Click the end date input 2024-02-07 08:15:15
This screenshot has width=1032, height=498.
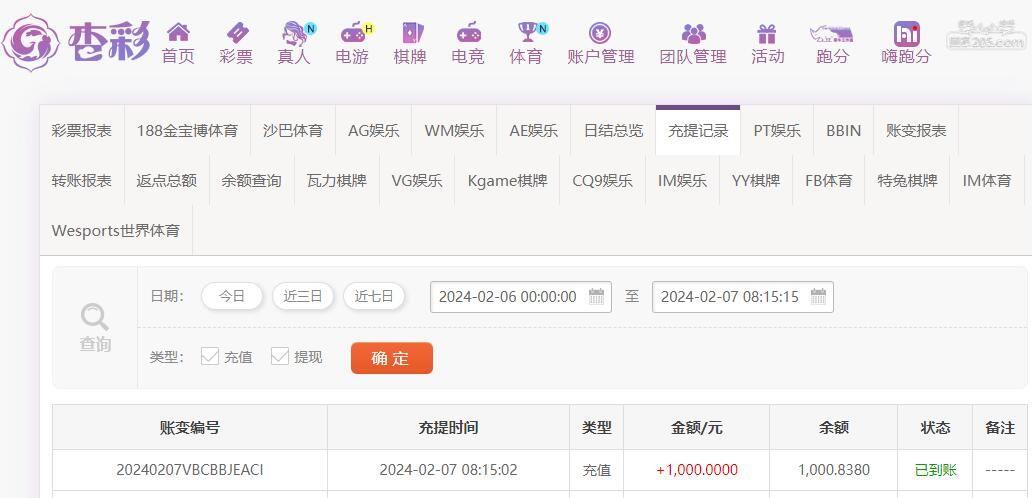[x=742, y=297]
